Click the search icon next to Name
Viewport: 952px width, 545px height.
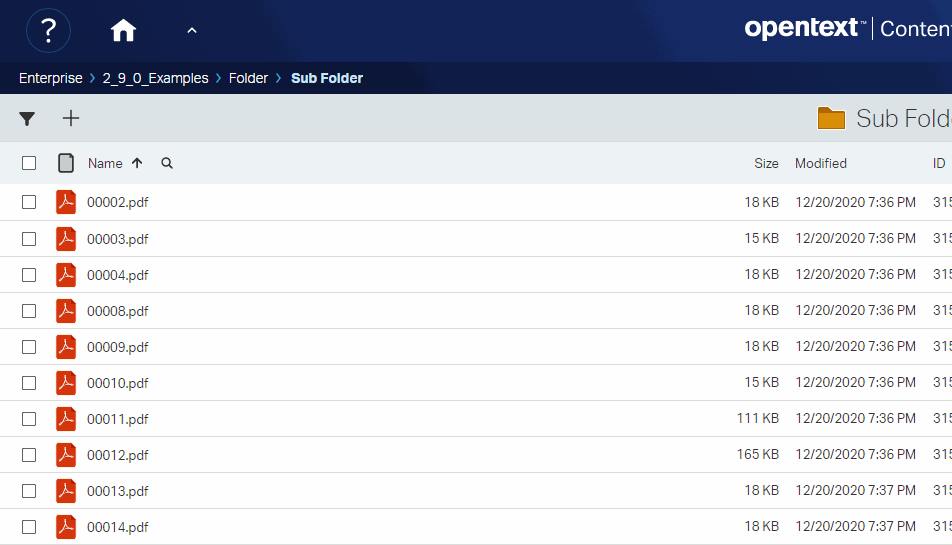[167, 163]
